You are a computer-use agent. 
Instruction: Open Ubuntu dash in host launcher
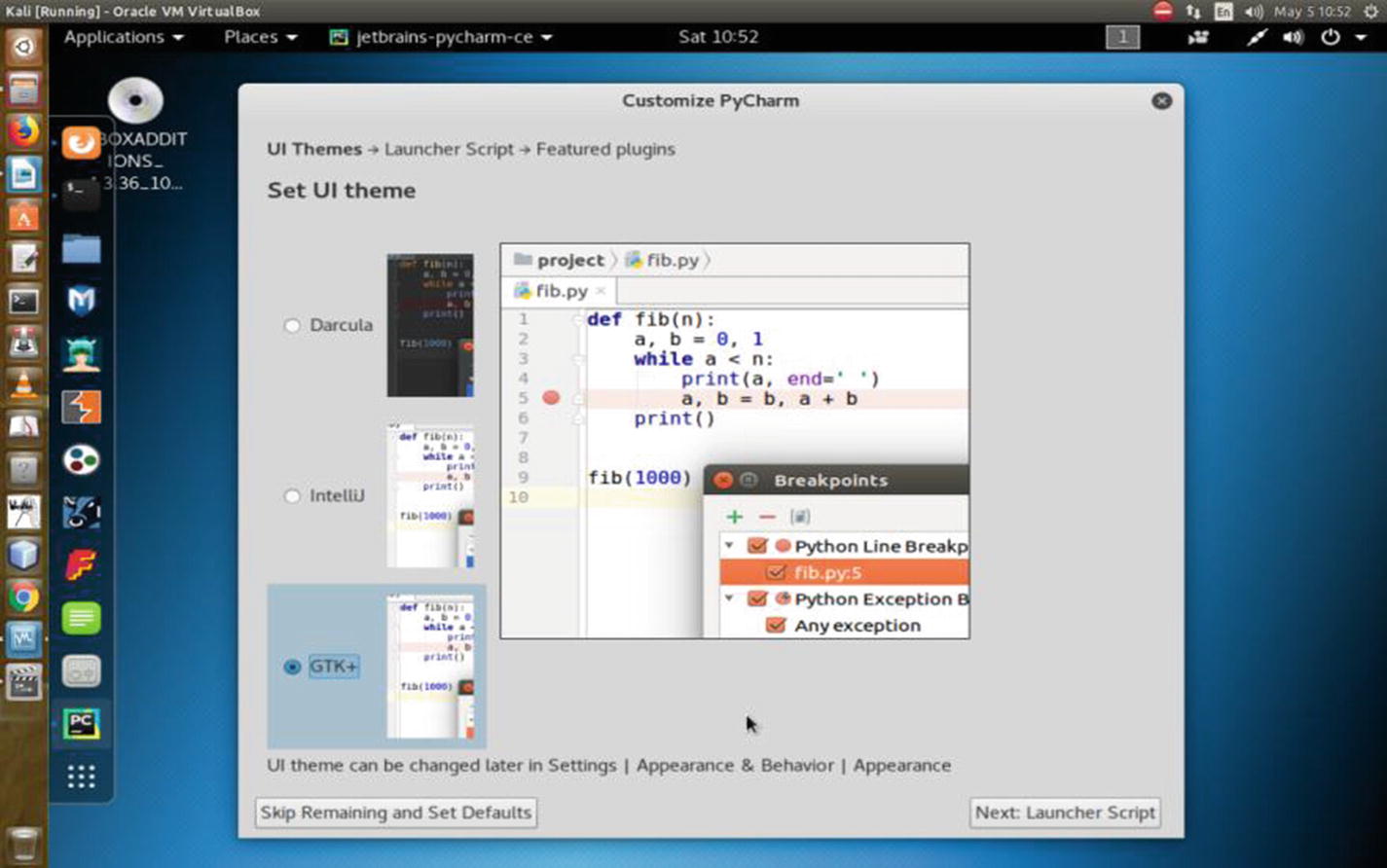click(x=23, y=46)
